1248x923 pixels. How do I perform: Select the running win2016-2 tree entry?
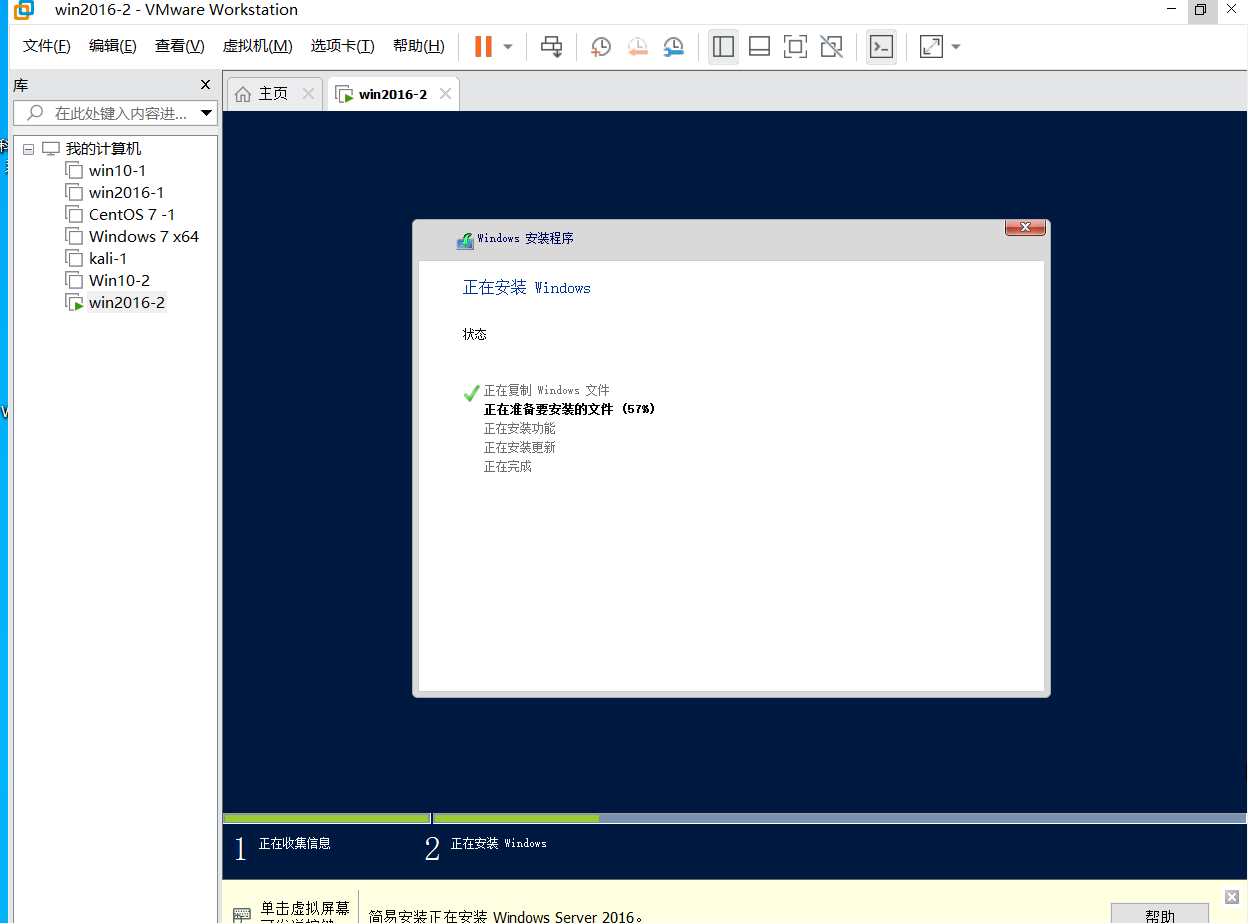126,303
